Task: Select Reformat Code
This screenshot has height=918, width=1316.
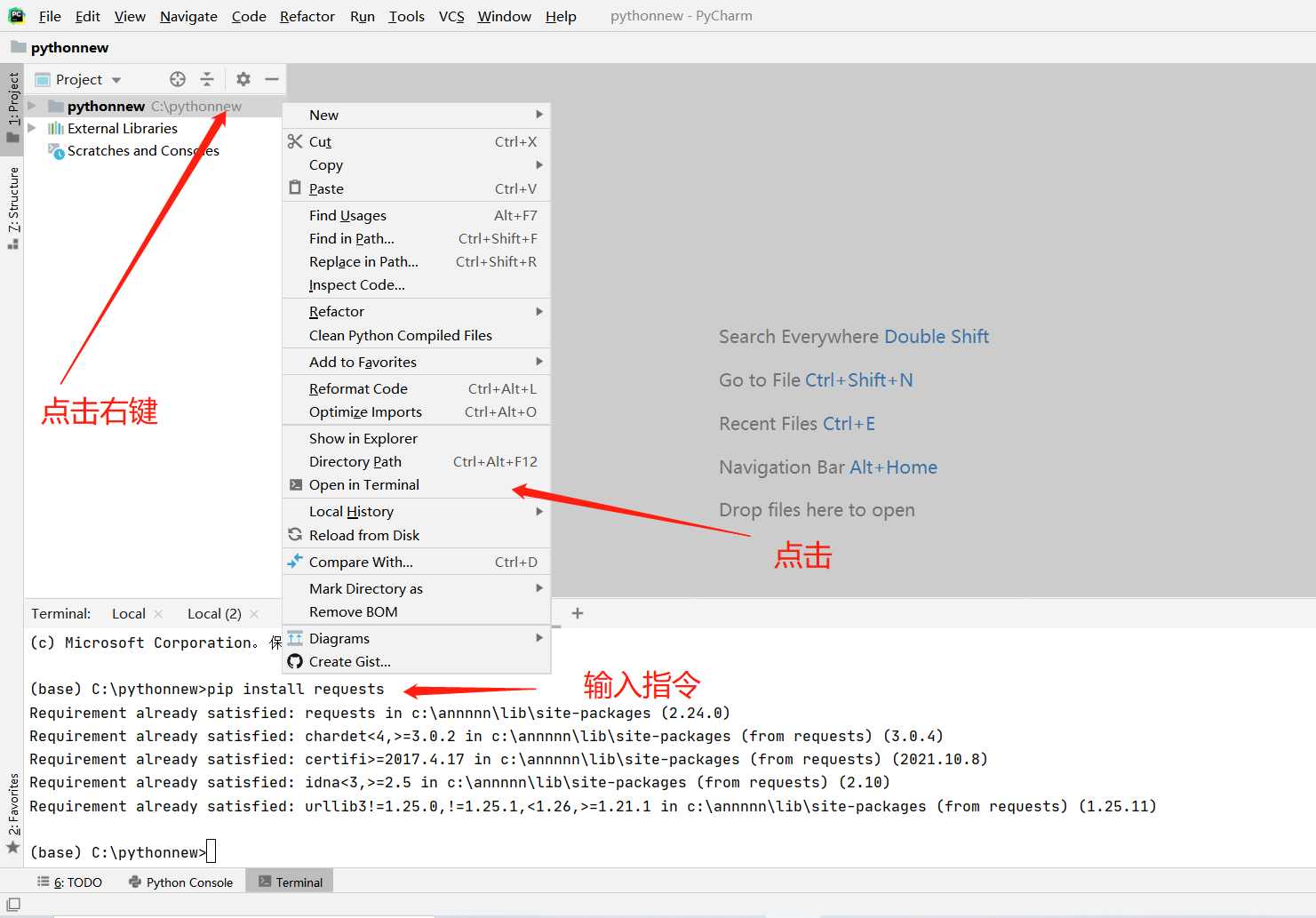Action: pos(417,388)
